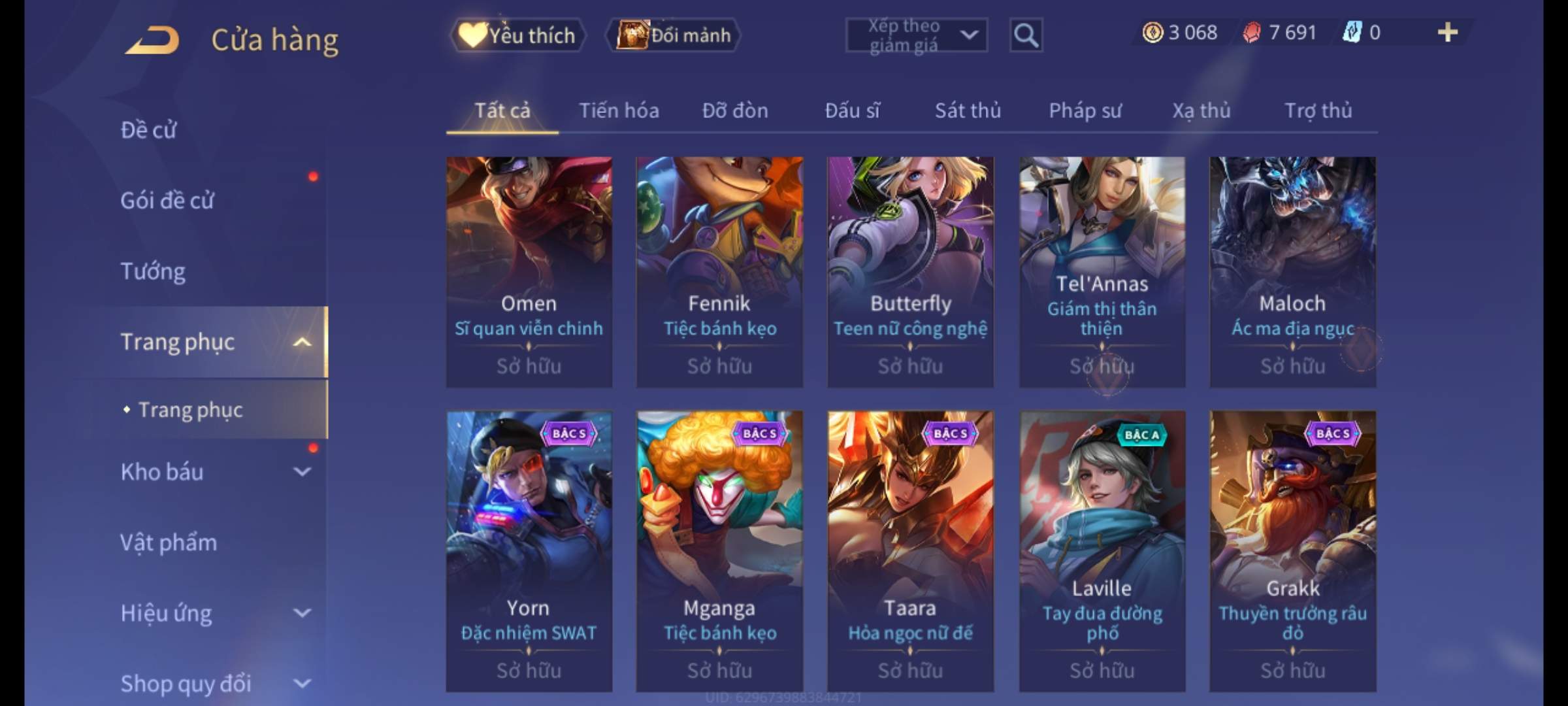Switch to the Sát thủ tab
The image size is (1568, 706).
click(968, 110)
